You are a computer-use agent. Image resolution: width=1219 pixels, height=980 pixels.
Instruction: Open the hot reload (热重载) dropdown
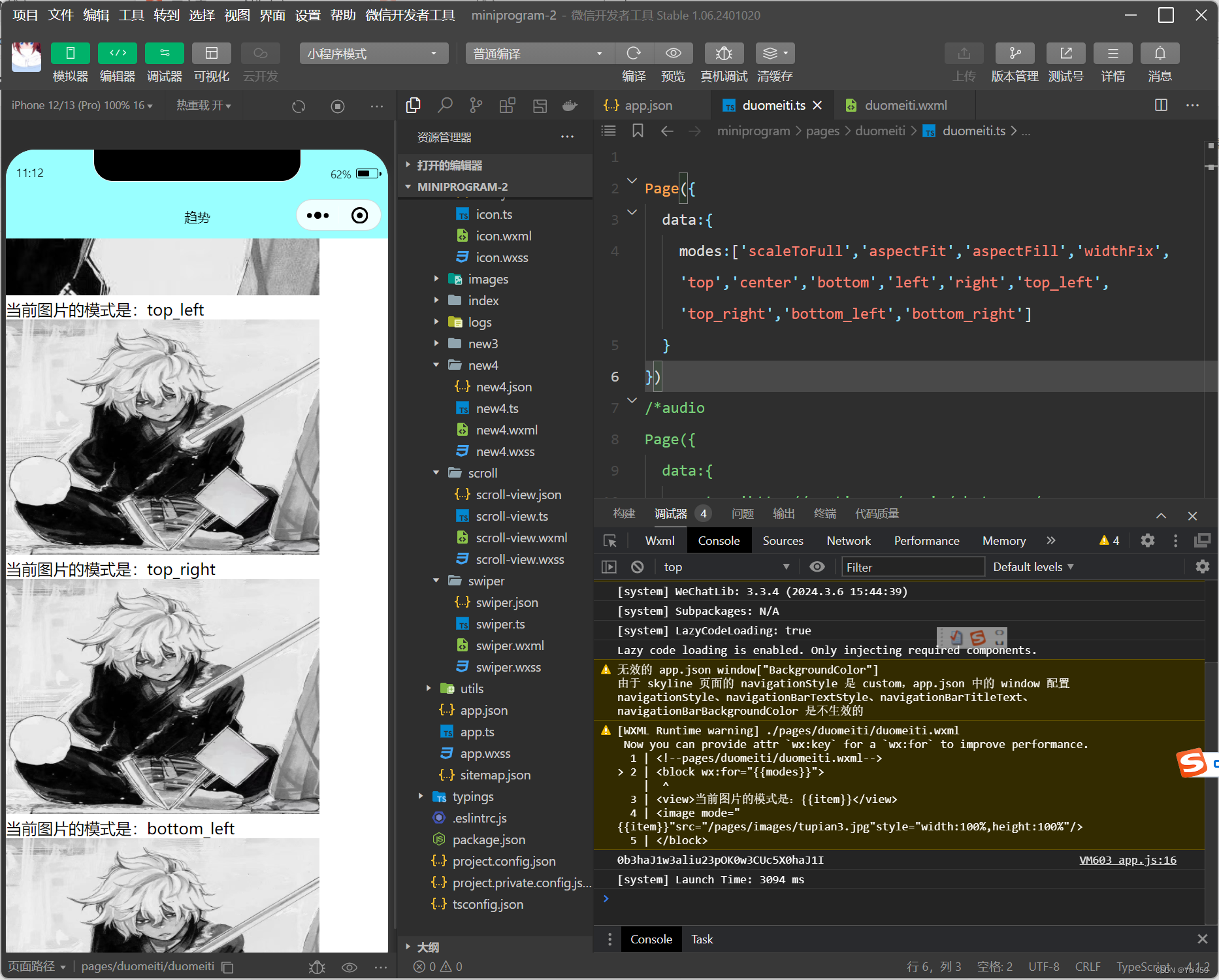pos(204,105)
